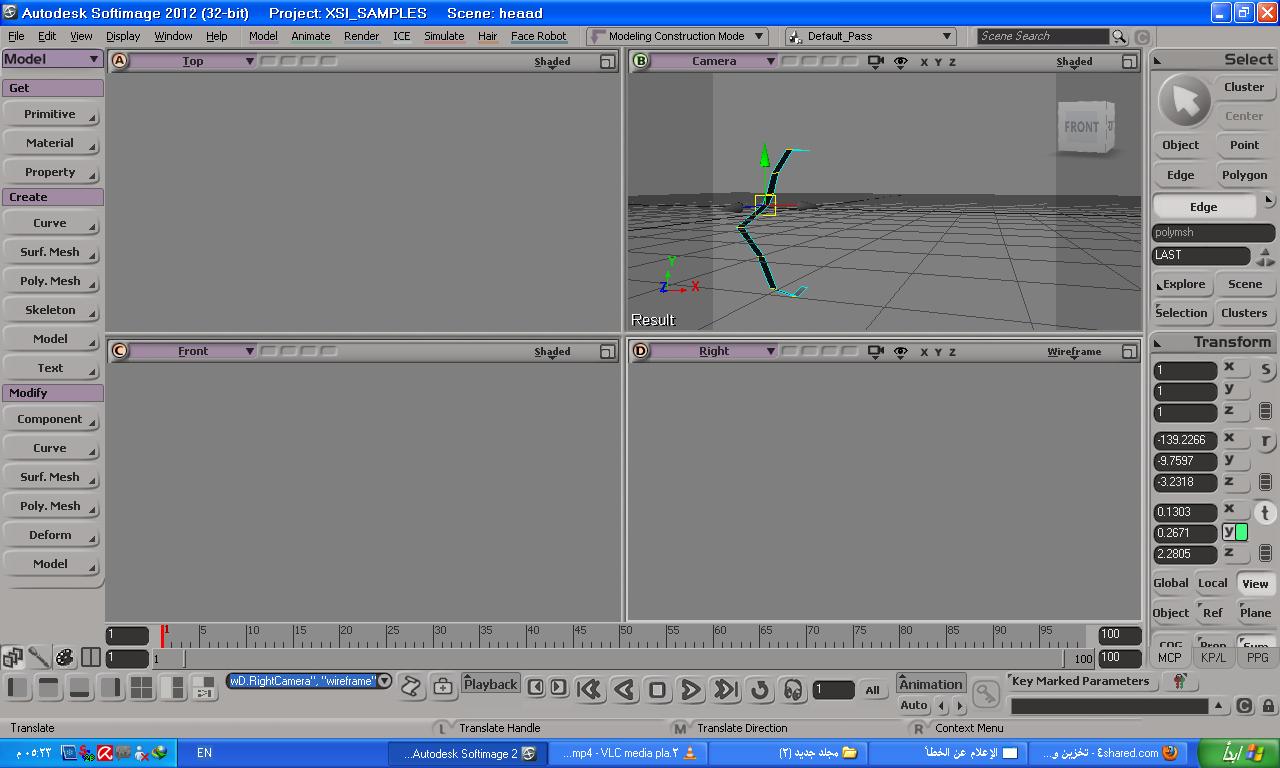Switch to the KP/L tab
Image resolution: width=1280 pixels, height=768 pixels.
coord(1213,658)
